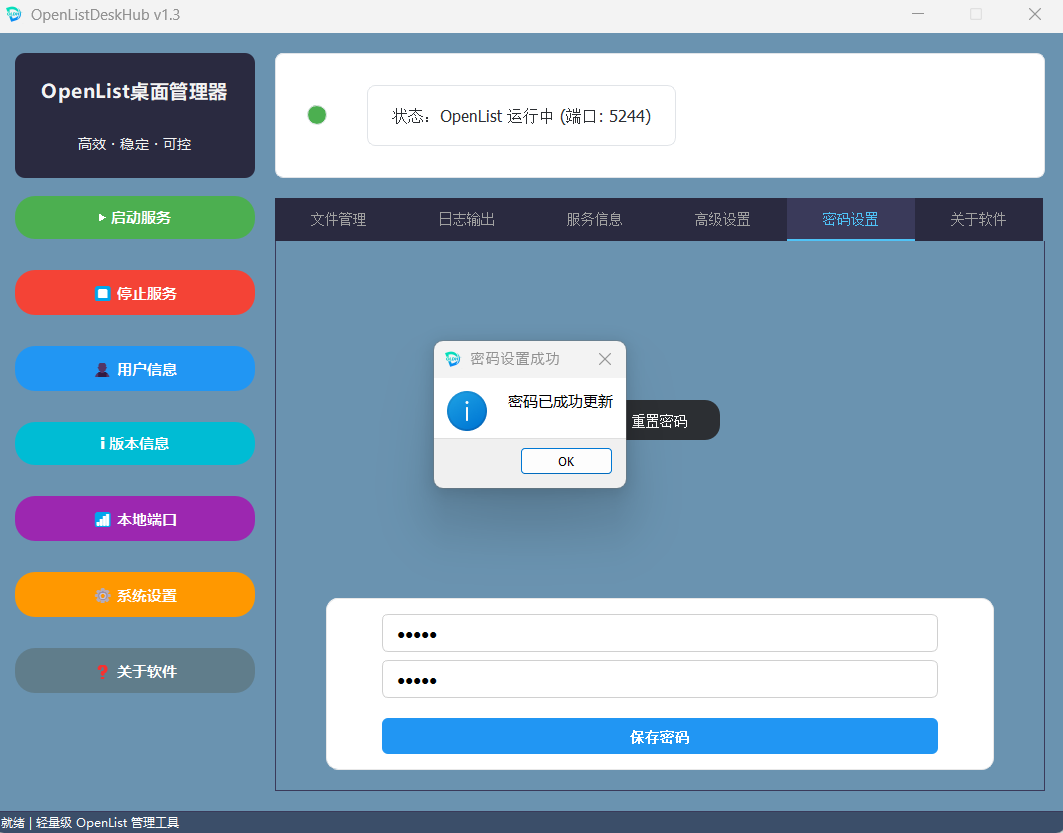Click the red question mark icon
The image size is (1063, 833).
[102, 672]
